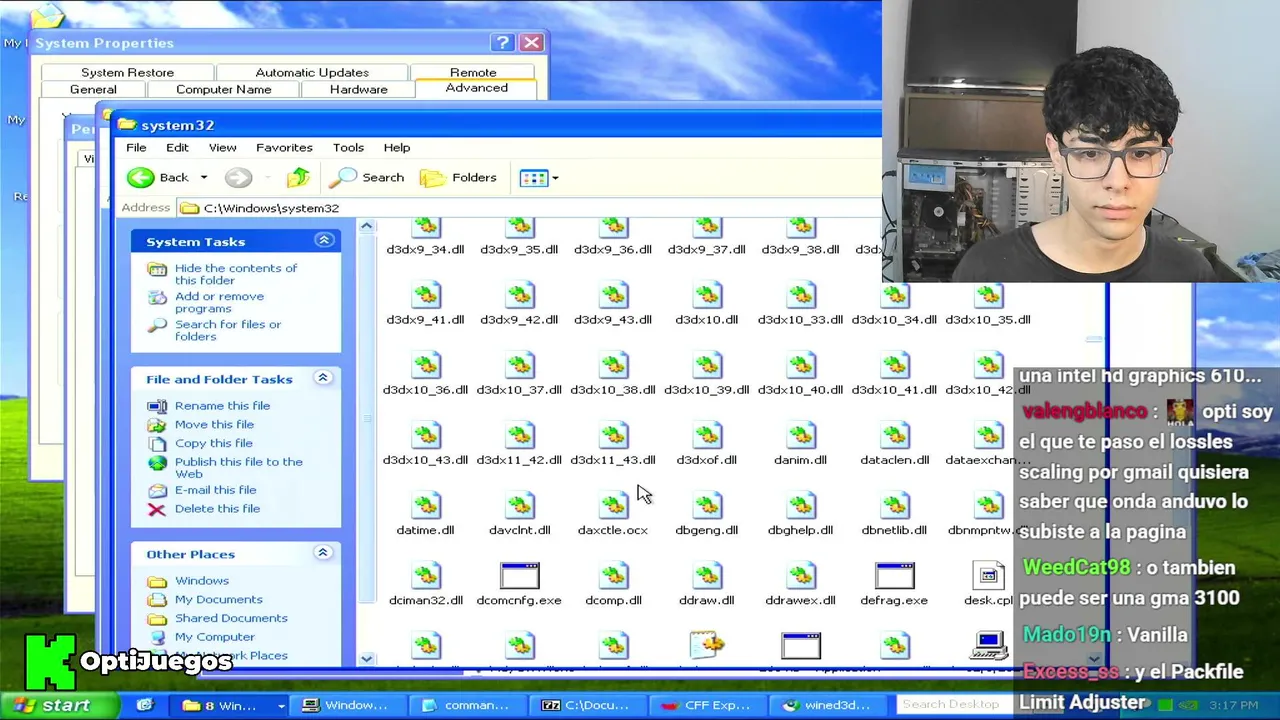
Task: Open Add or remove programs link
Action: tap(219, 302)
